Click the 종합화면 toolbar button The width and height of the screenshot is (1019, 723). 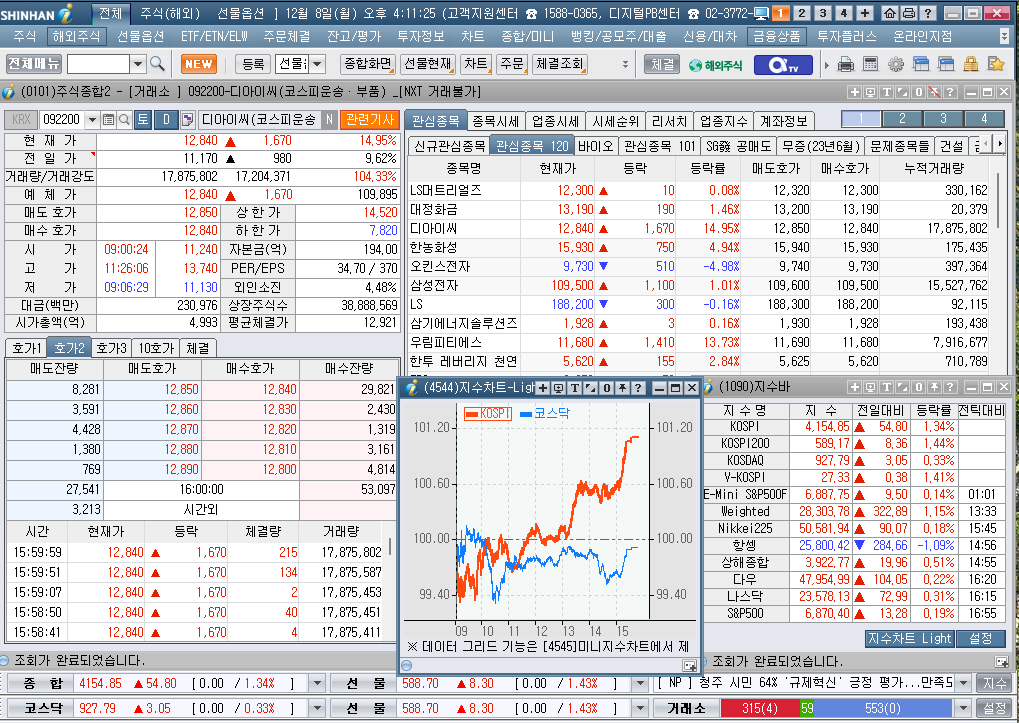click(368, 64)
